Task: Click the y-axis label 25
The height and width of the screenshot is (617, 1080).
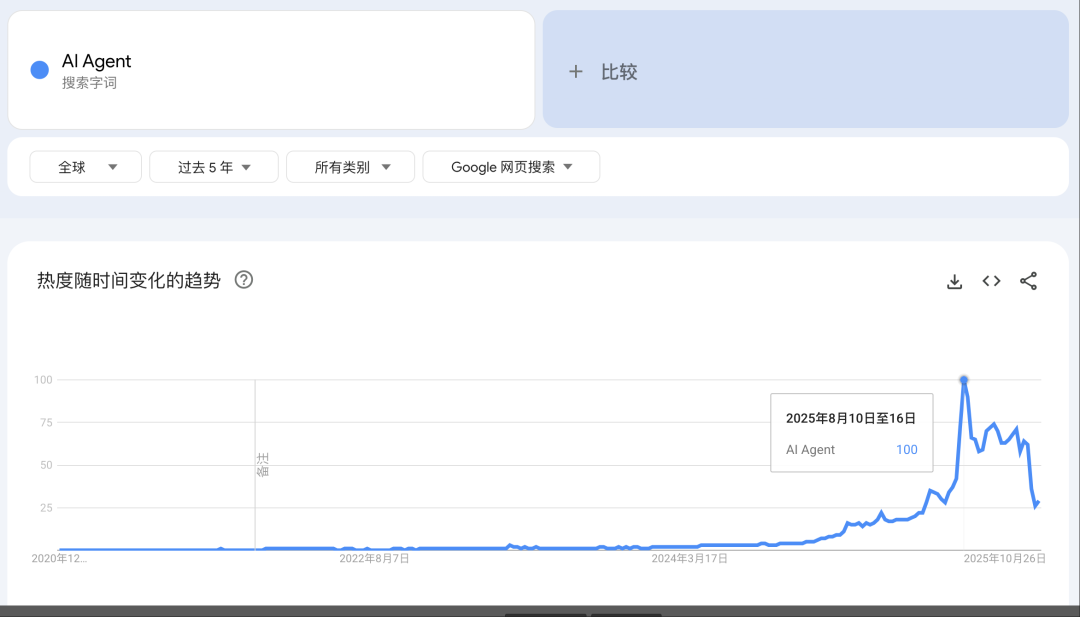Action: pos(46,508)
